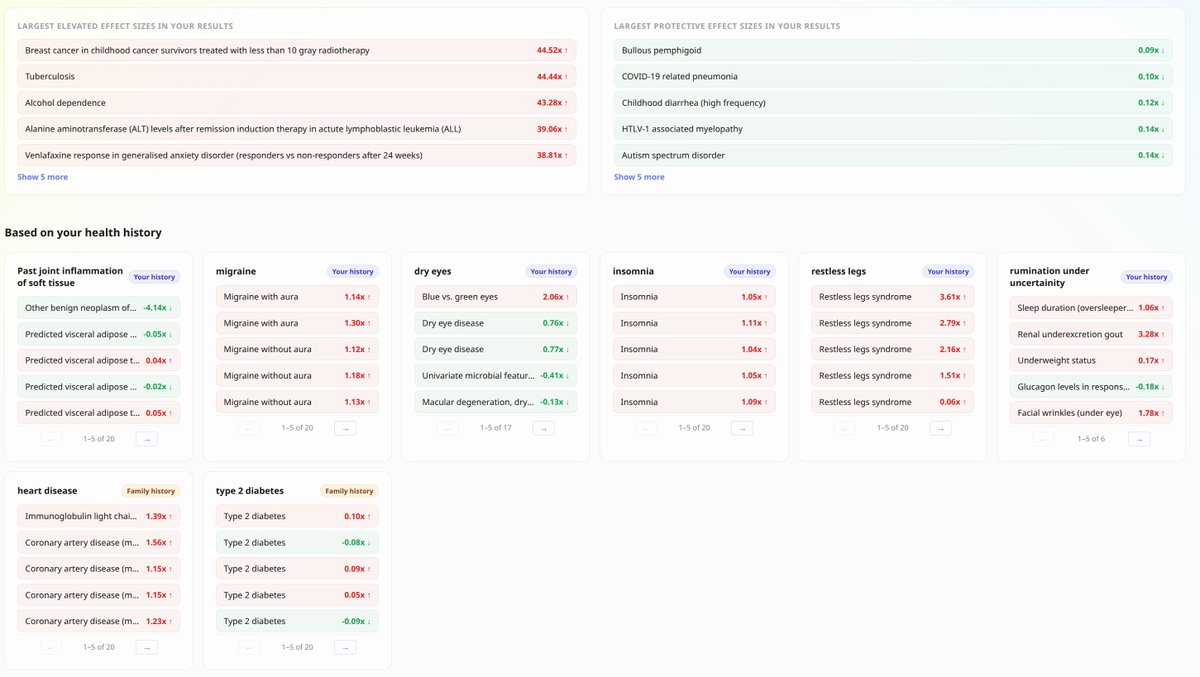Select Type 2 diabetes -0.08x row

tap(297, 542)
